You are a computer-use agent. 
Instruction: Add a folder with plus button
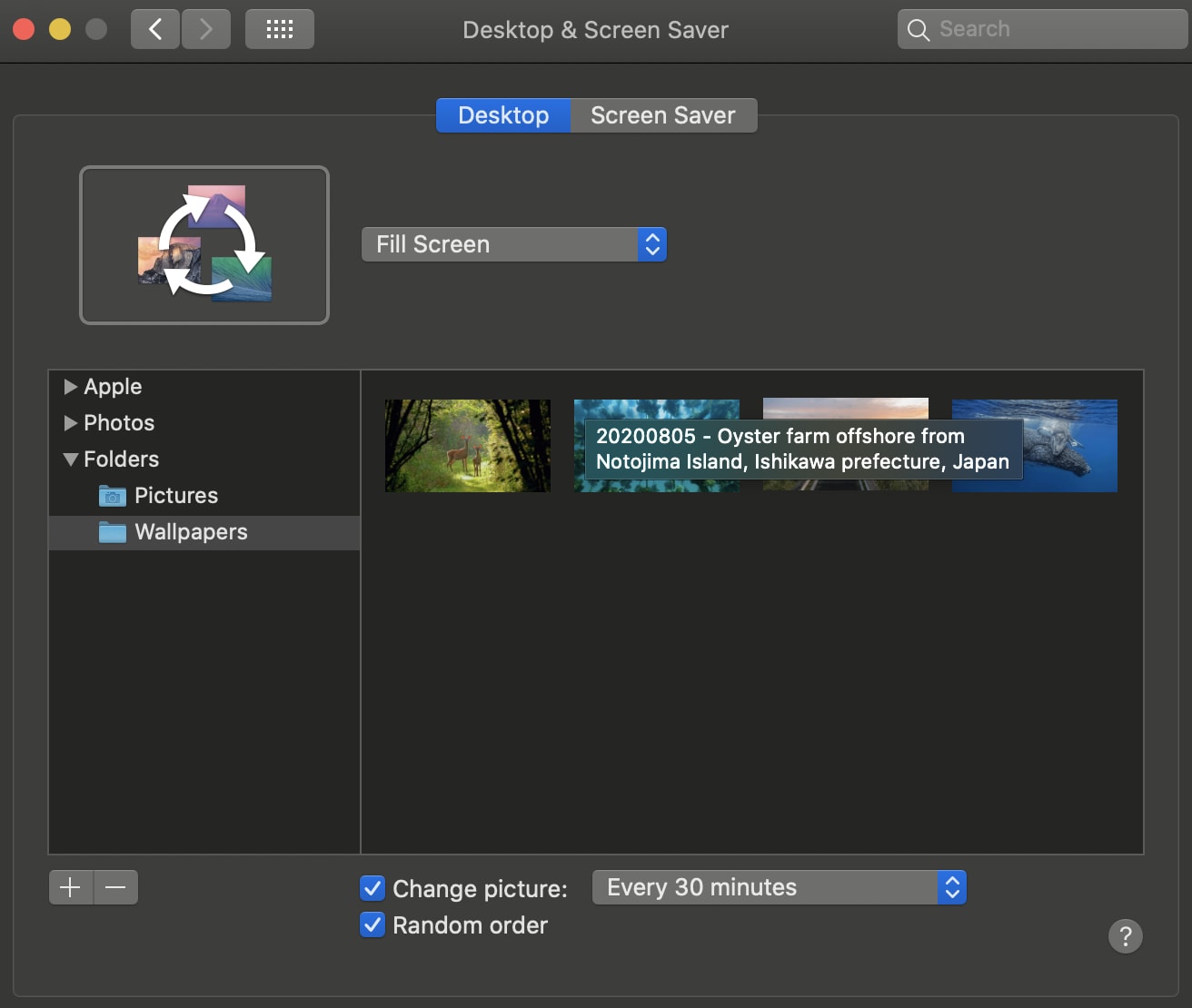coord(71,887)
